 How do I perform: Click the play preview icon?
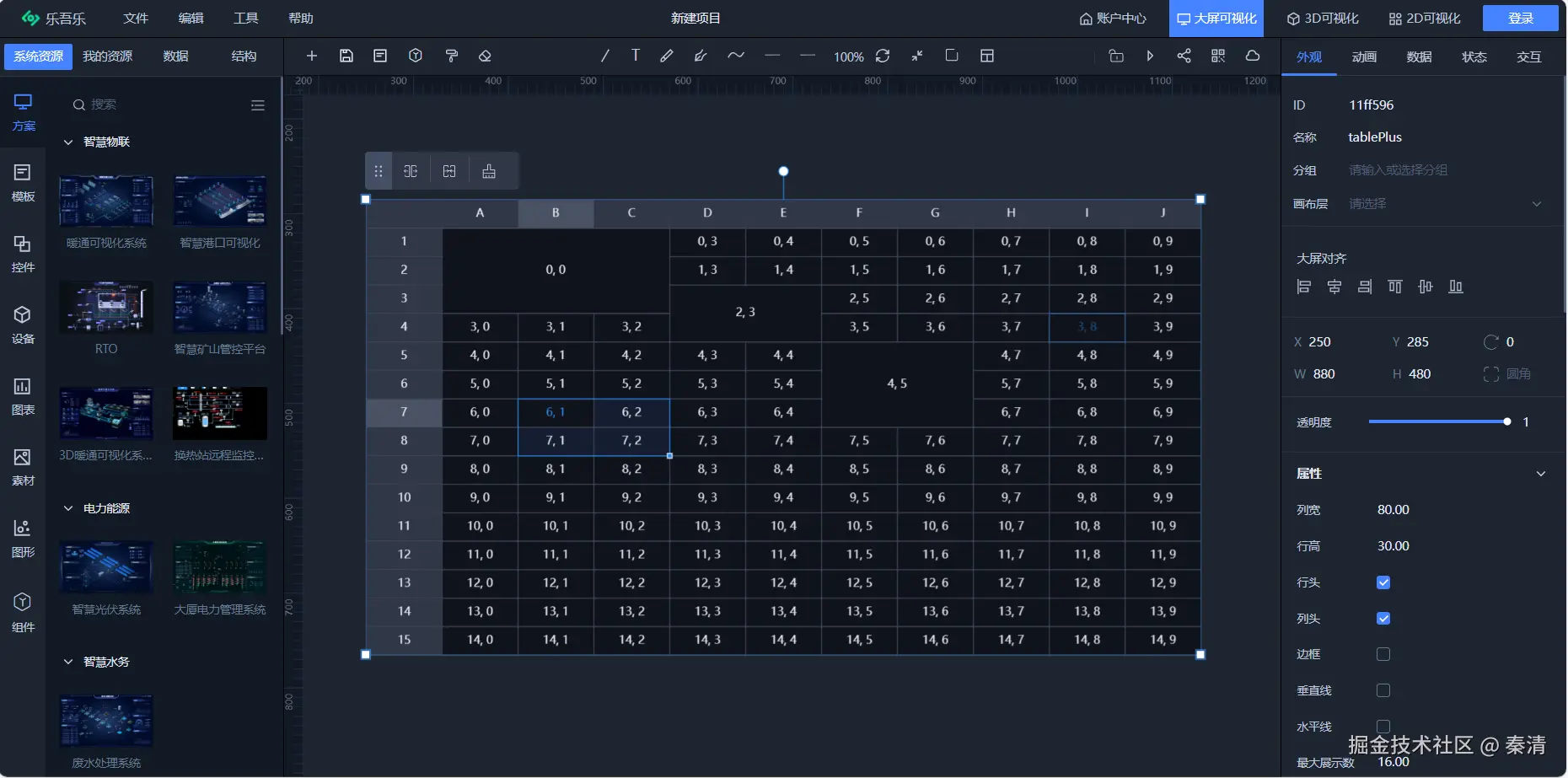(1150, 56)
